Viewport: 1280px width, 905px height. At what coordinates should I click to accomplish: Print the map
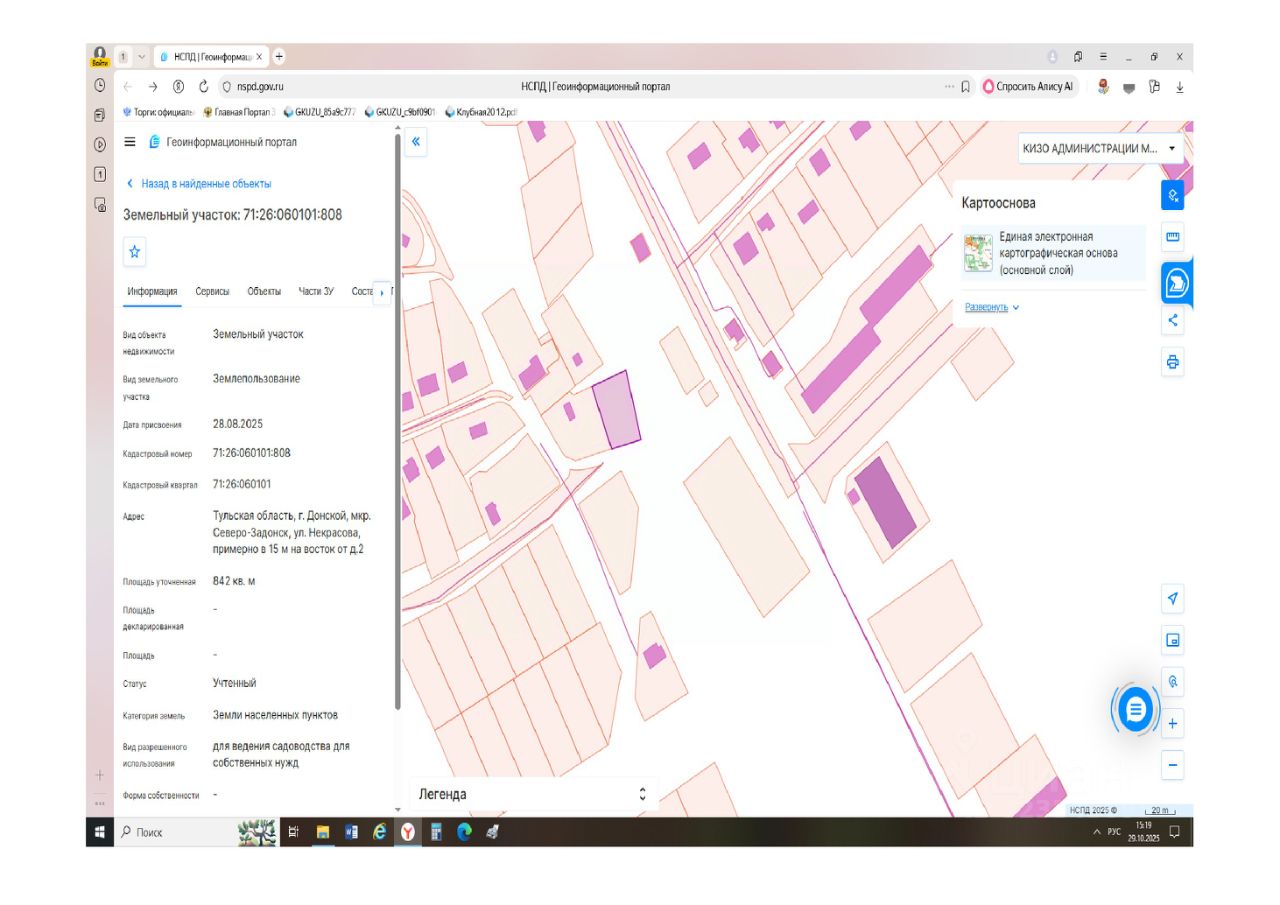point(1173,362)
